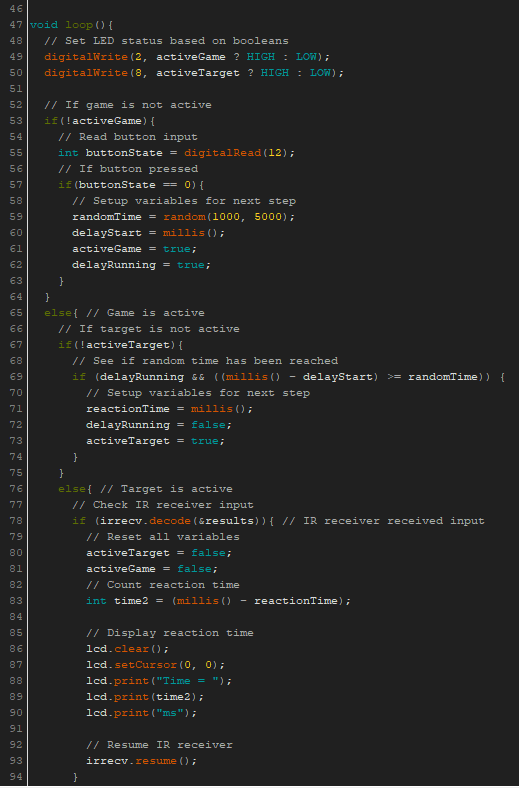Click line number 47 in the gutter
This screenshot has width=519, height=788.
point(16,25)
